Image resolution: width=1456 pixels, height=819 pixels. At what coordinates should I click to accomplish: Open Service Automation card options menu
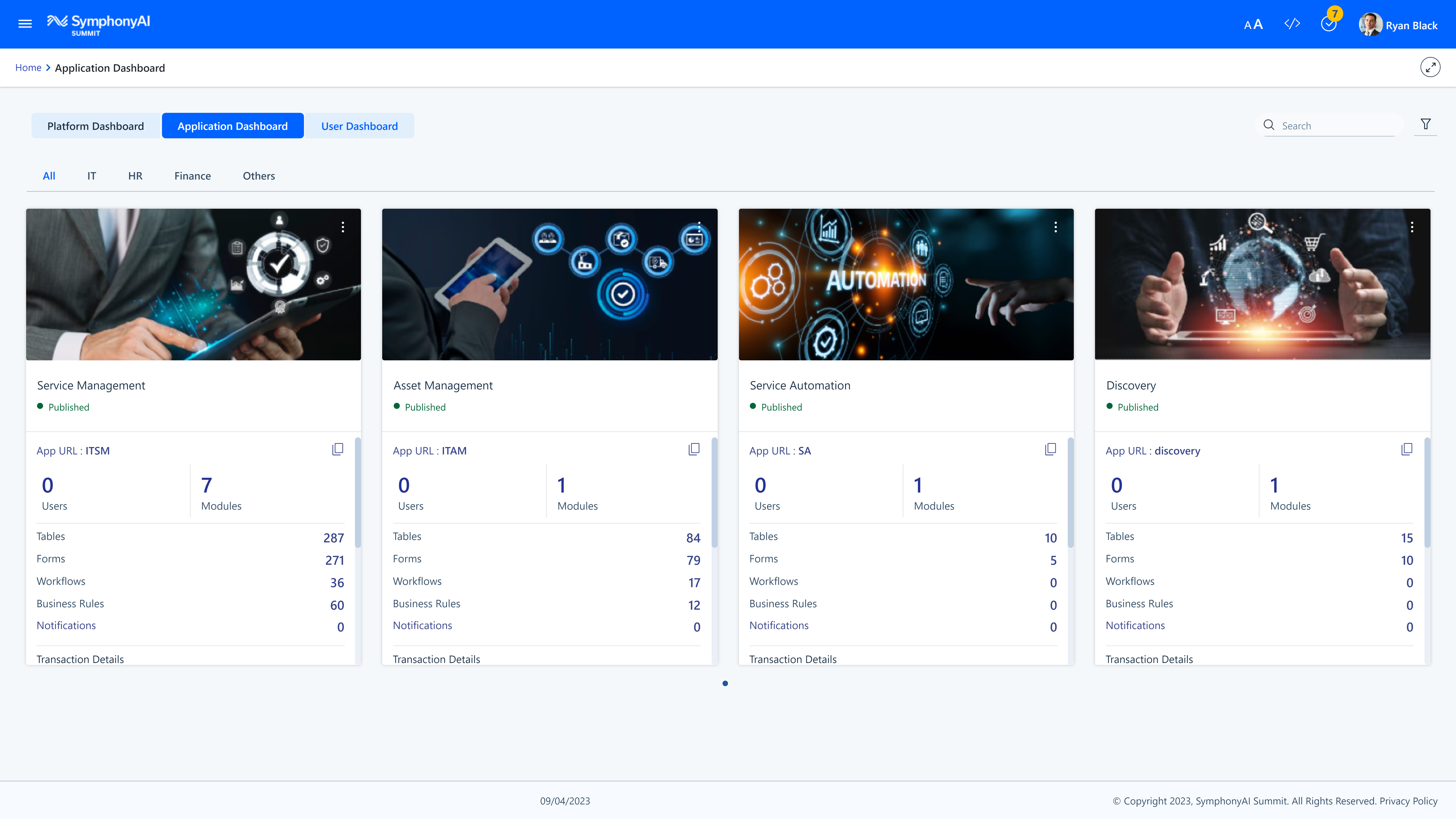[x=1055, y=227]
